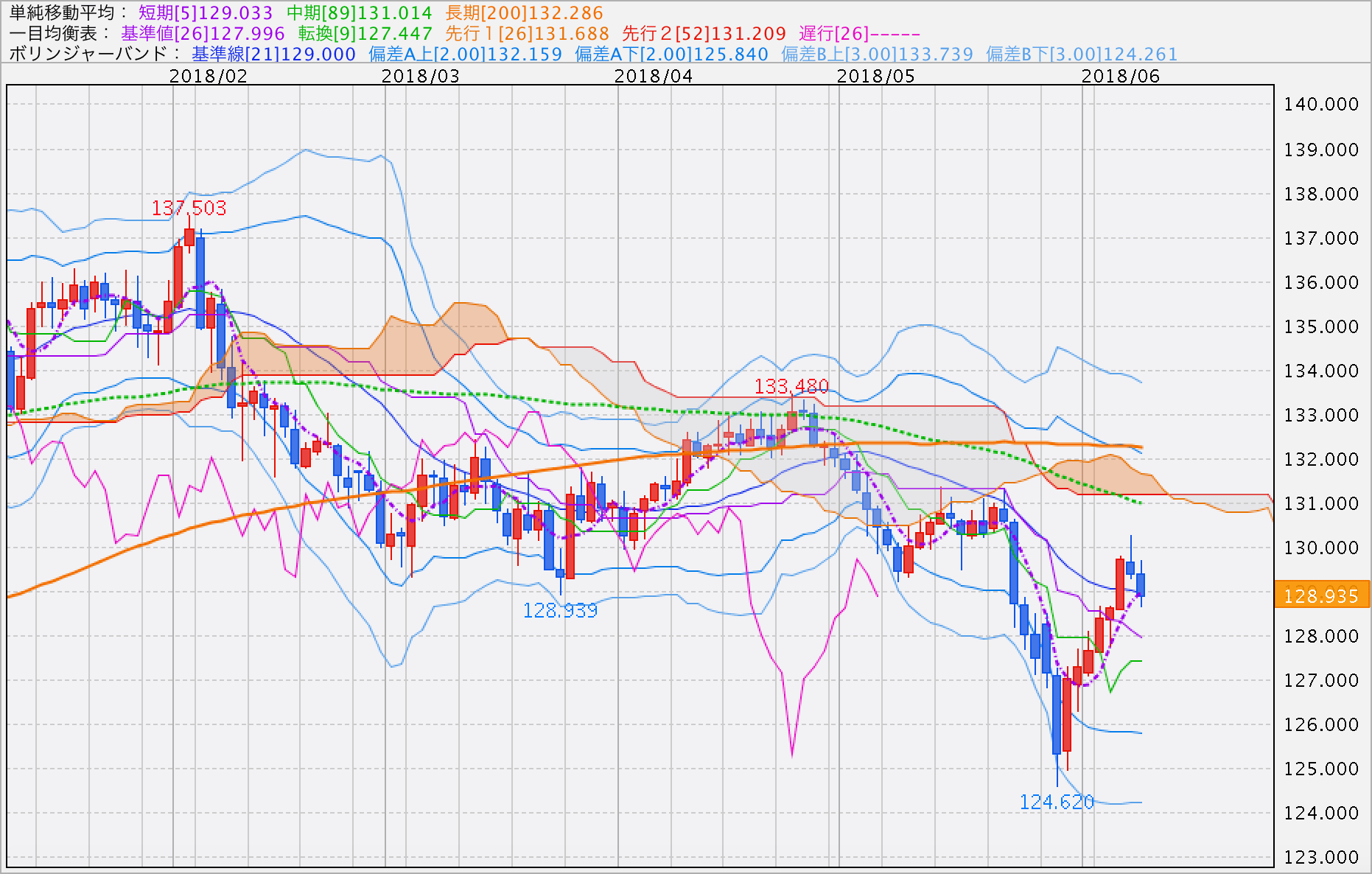Click the 130.000 price axis label
Image resolution: width=1372 pixels, height=874 pixels.
pyautogui.click(x=1321, y=548)
